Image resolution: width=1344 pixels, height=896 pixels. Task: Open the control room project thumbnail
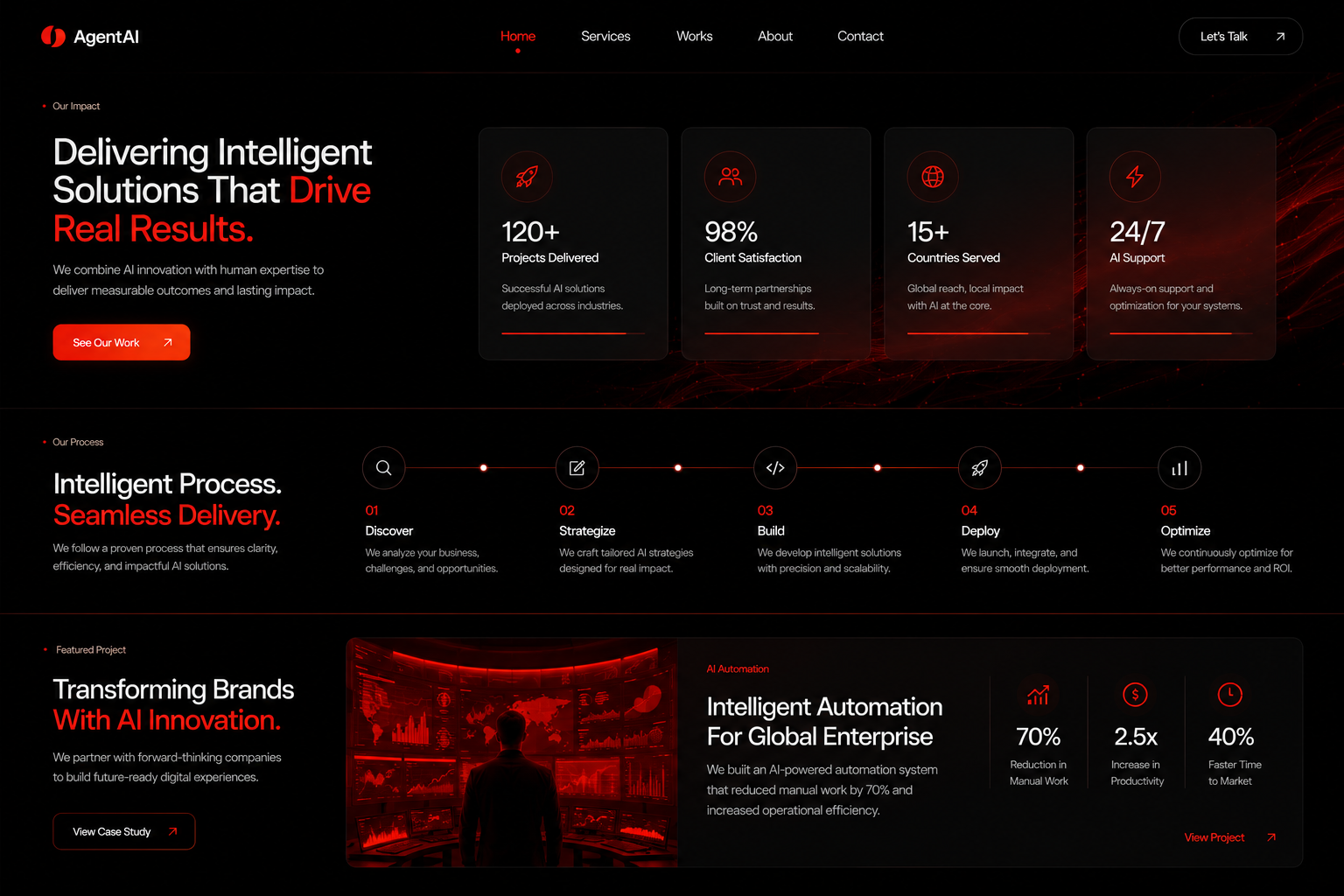[x=512, y=752]
